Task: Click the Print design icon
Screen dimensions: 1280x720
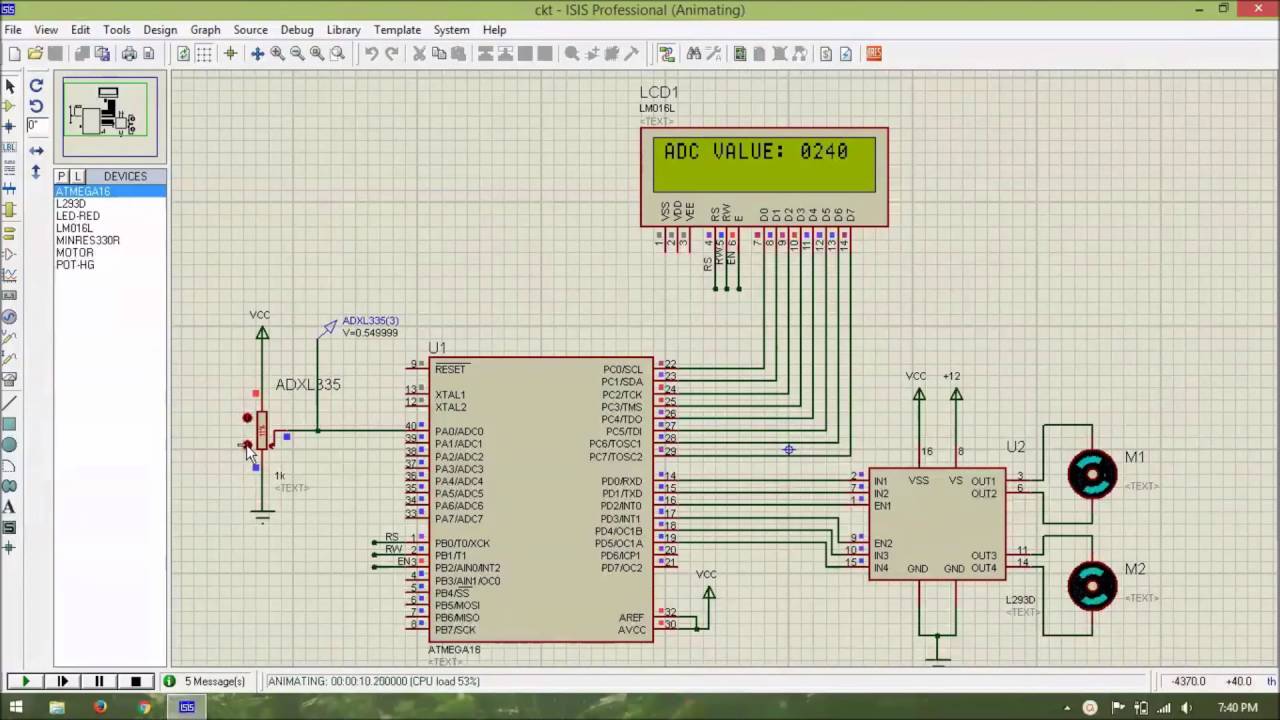Action: [129, 54]
